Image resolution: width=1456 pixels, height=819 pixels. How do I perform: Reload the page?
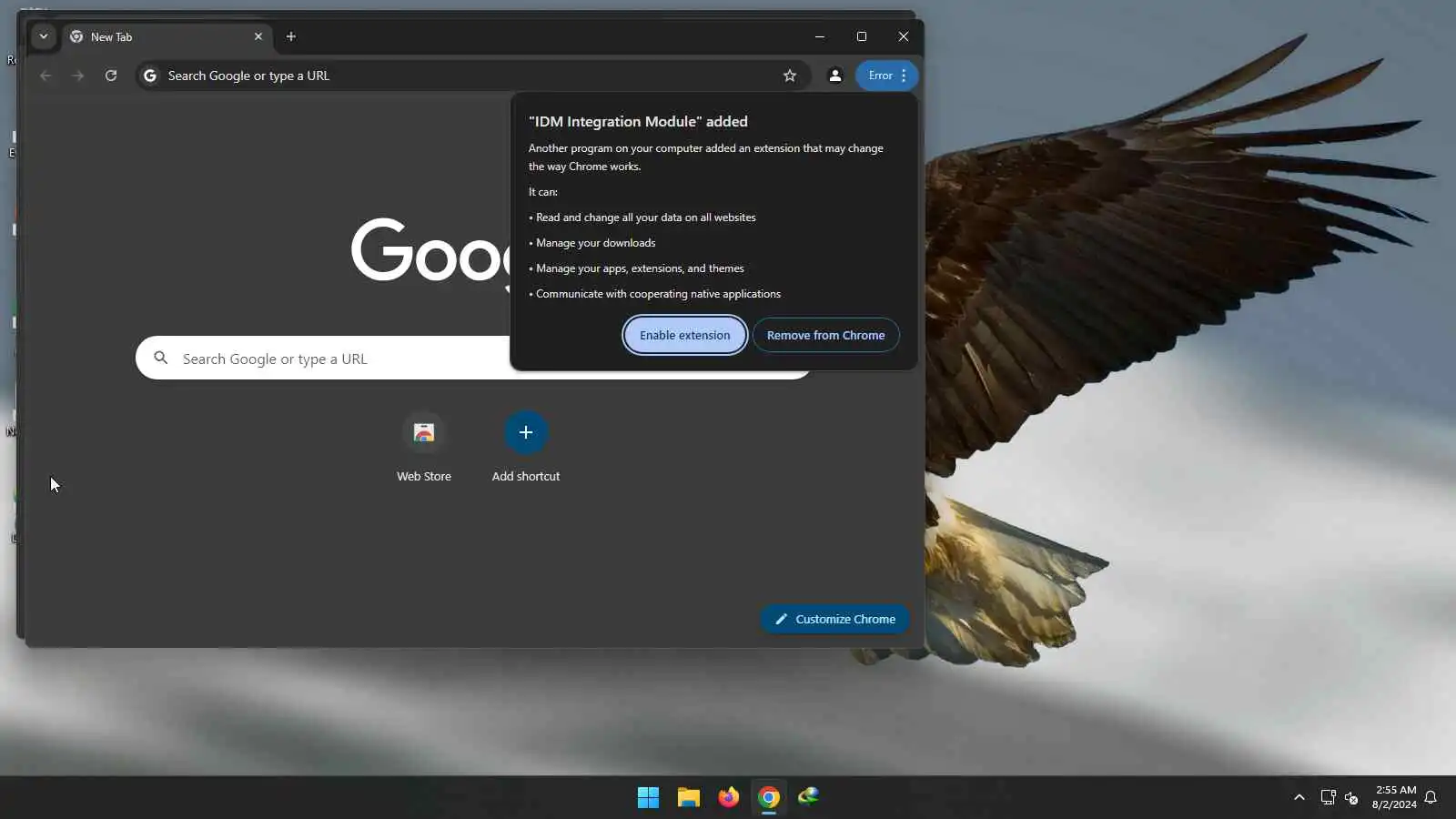pos(111,76)
